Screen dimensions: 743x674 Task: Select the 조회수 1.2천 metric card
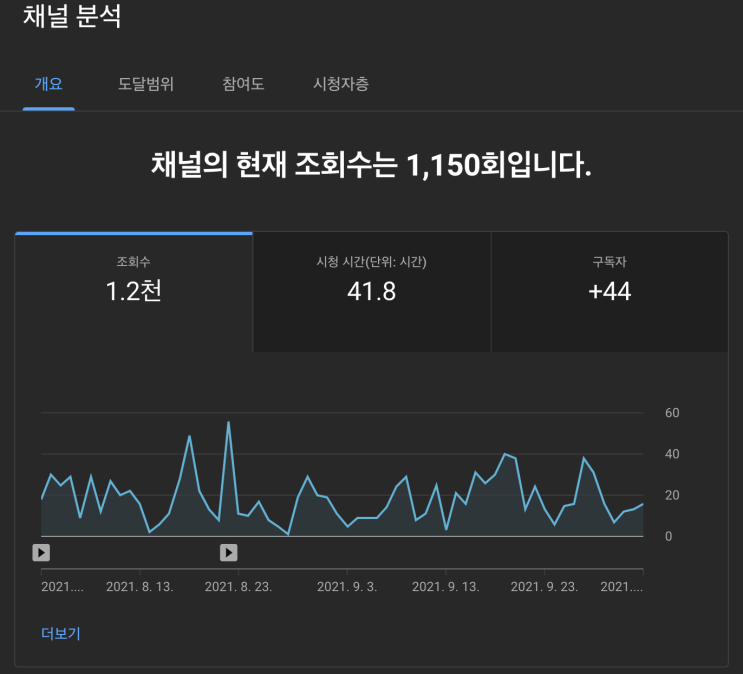pos(134,292)
